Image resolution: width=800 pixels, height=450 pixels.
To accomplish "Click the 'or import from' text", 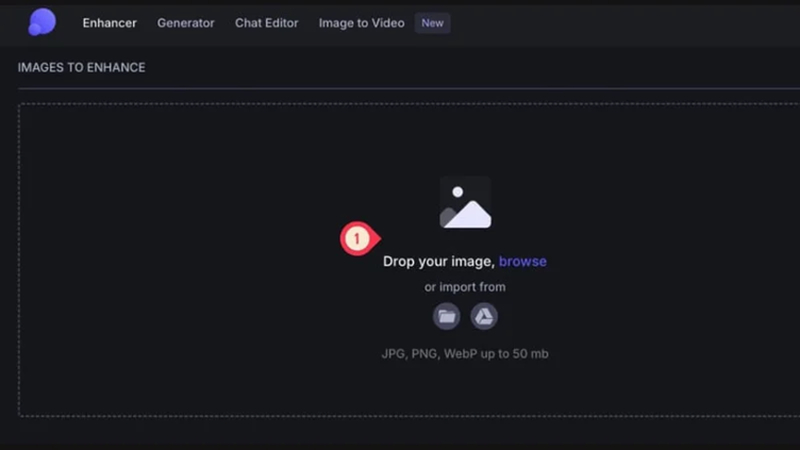I will (465, 287).
